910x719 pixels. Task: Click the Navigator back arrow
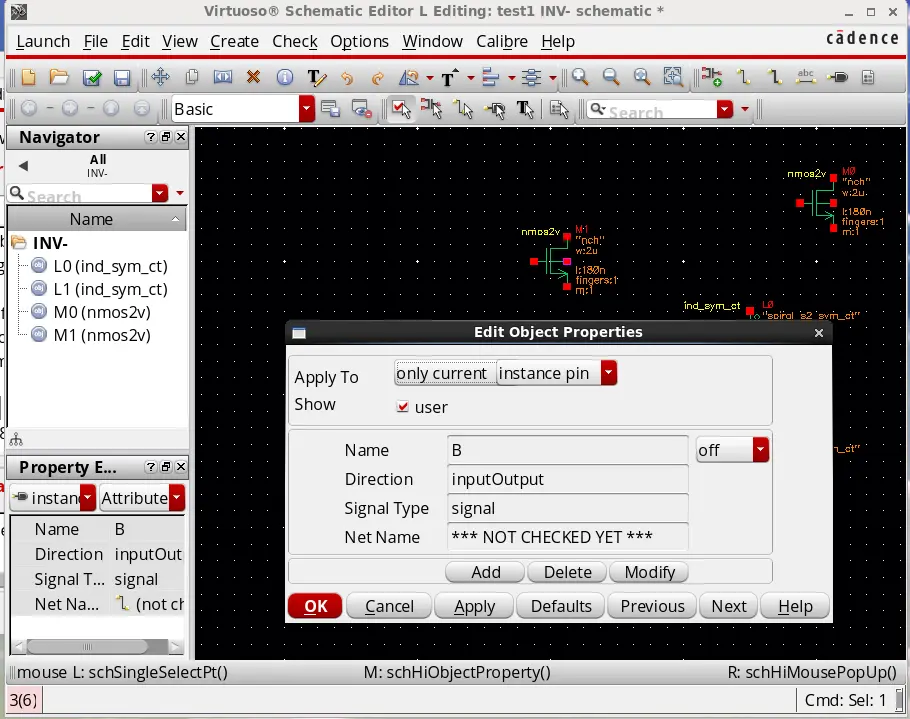coord(23,166)
